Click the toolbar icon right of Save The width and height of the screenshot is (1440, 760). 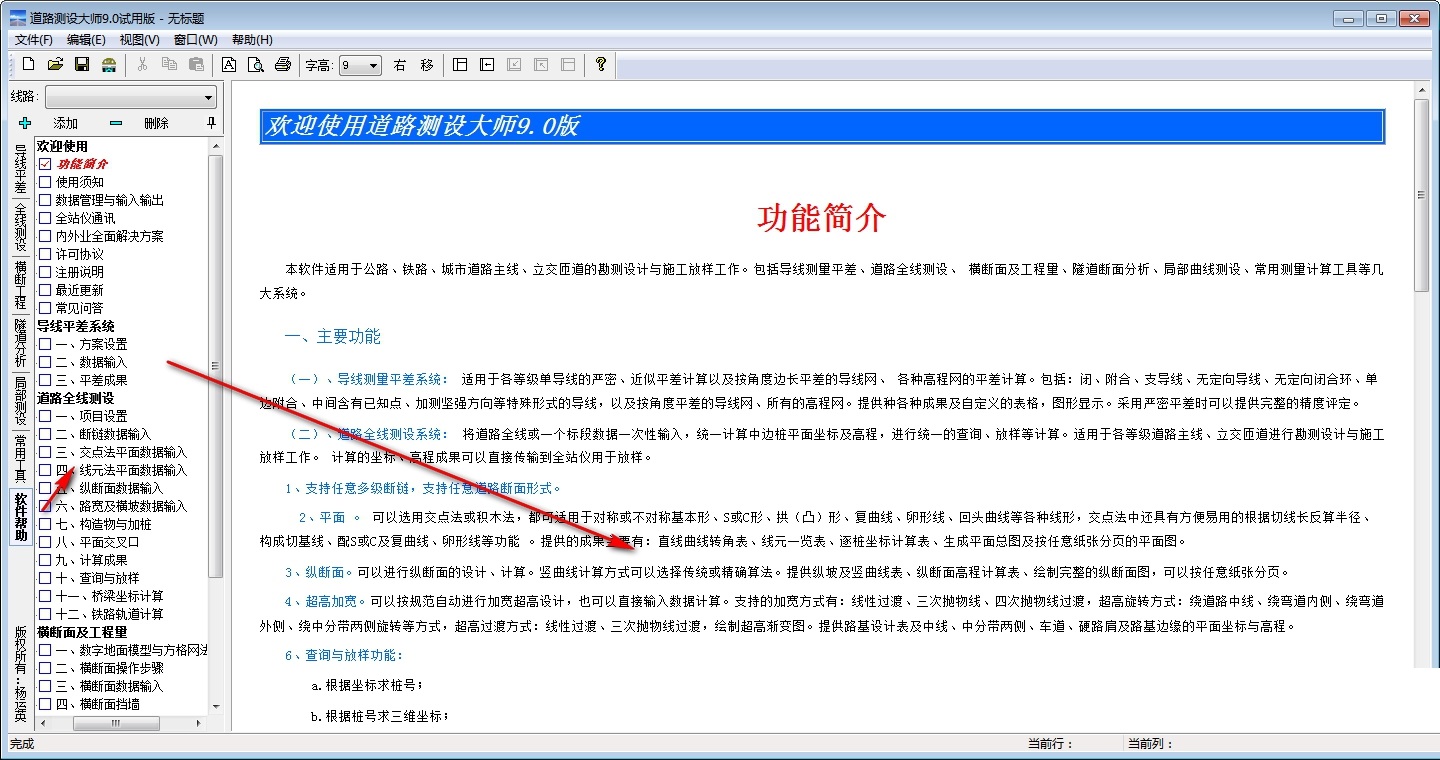tap(109, 64)
